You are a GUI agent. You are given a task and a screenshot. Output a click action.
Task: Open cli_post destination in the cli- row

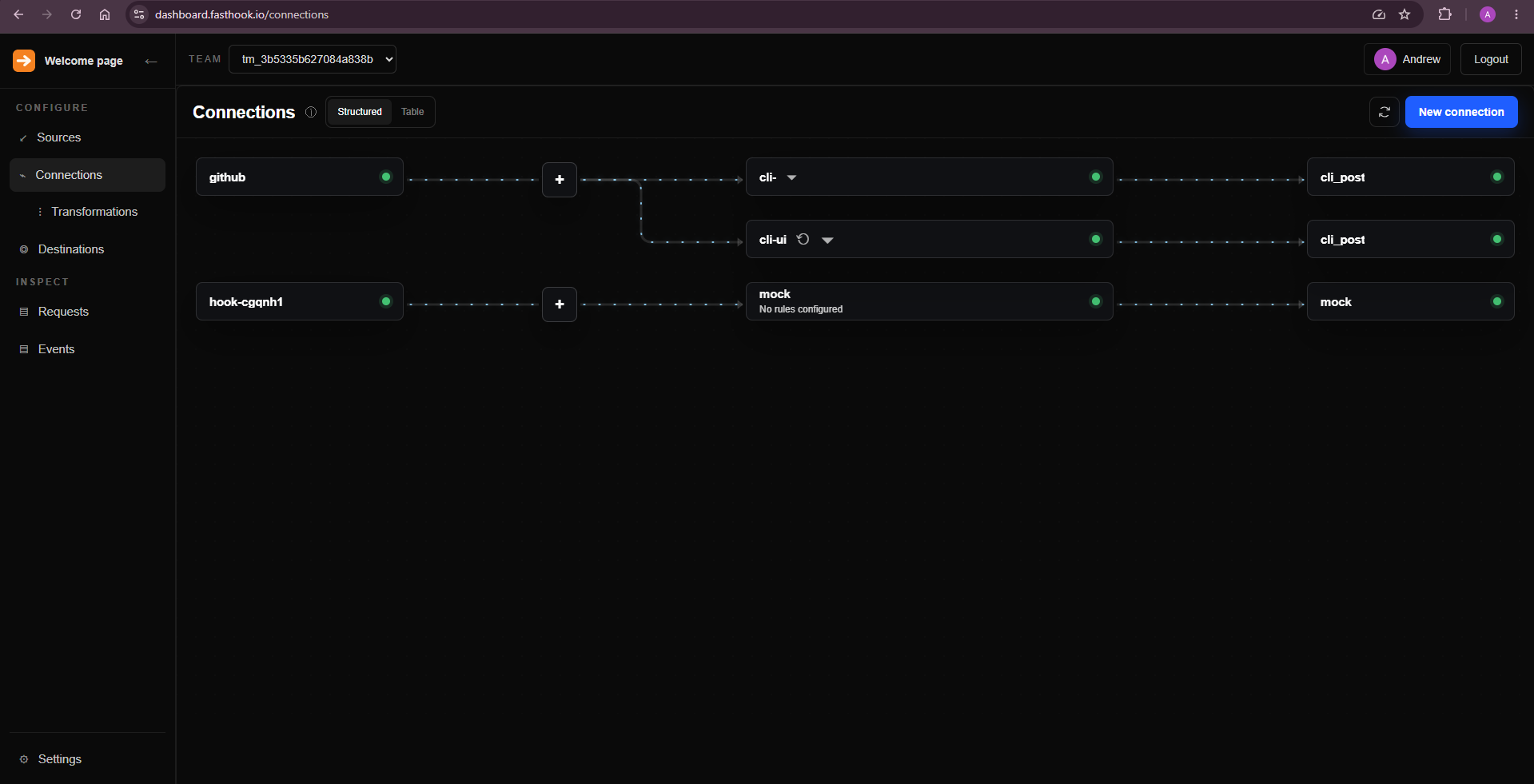(1410, 177)
